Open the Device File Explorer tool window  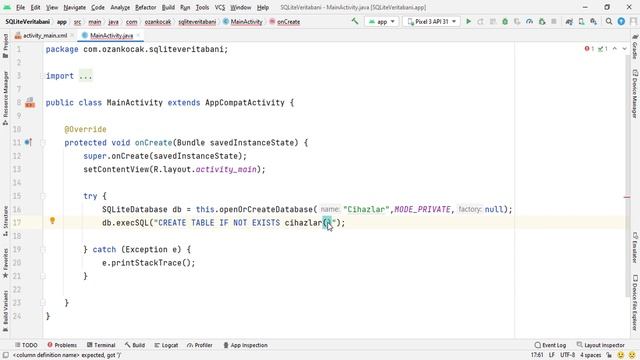(635, 302)
